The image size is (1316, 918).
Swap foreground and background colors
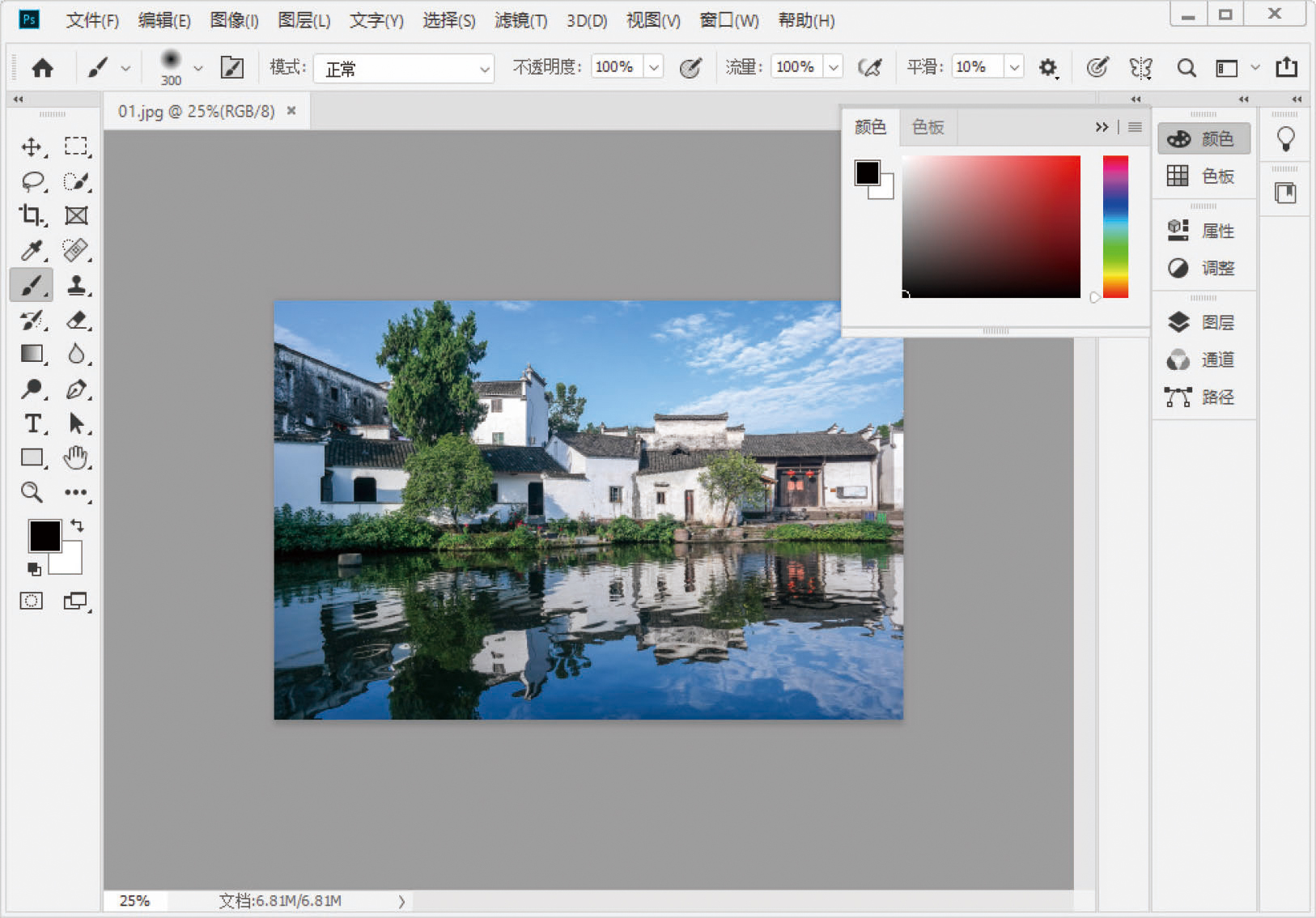pyautogui.click(x=77, y=525)
